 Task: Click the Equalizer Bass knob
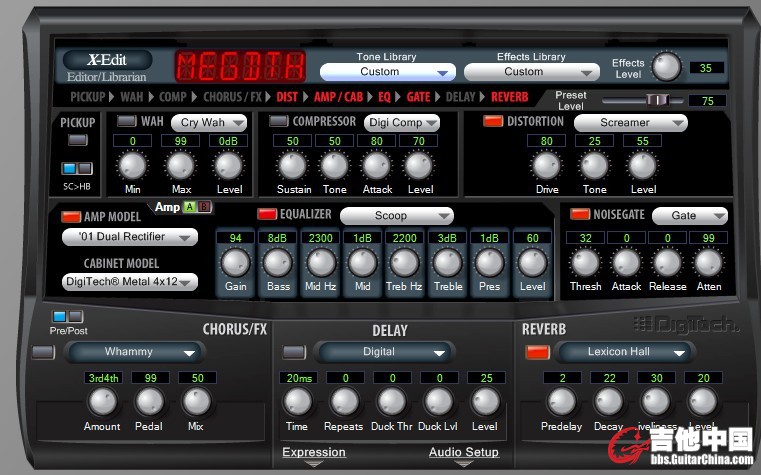click(278, 262)
